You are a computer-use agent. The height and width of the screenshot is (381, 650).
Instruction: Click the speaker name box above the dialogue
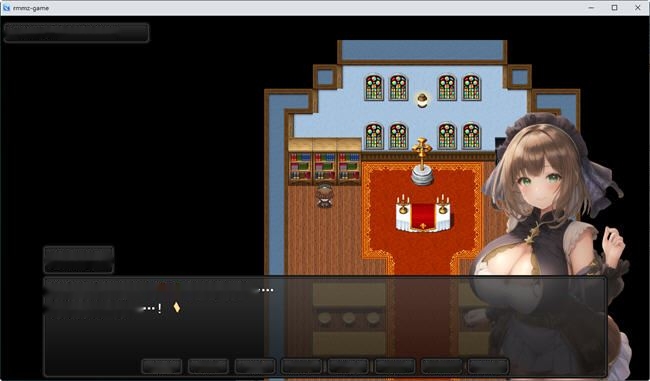coord(79,260)
